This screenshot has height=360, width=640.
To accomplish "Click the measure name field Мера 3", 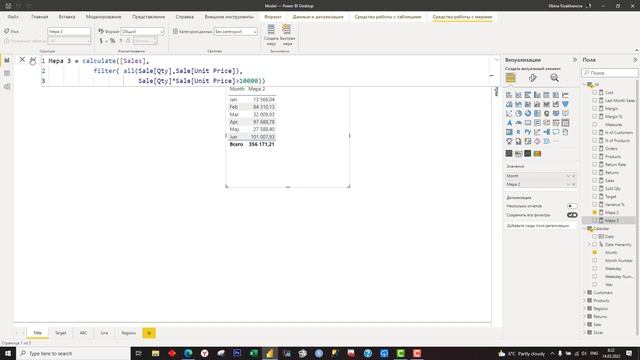I will pyautogui.click(x=69, y=31).
